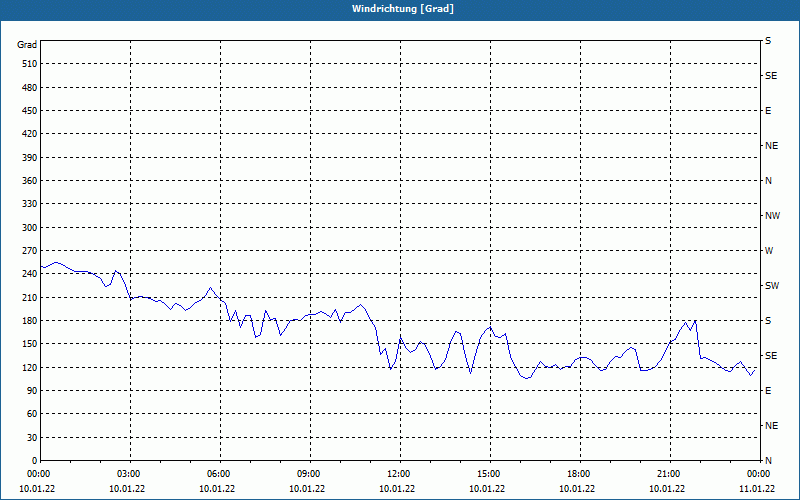The width and height of the screenshot is (800, 500).
Task: Select the 150 y-axis tick label
Action: [30, 344]
